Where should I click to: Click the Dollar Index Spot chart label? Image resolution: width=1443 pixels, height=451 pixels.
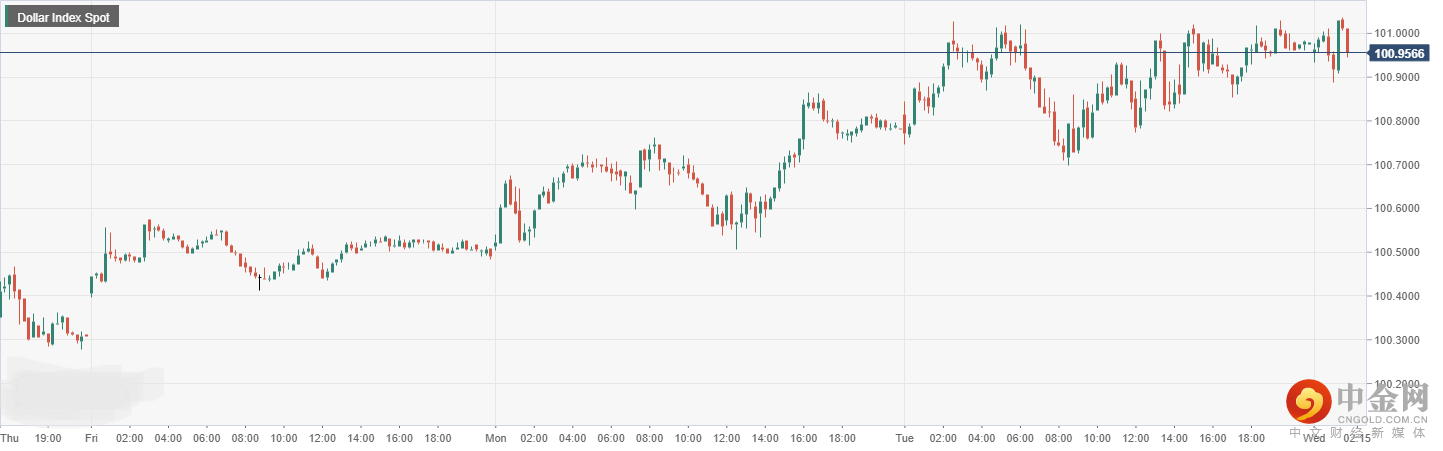click(x=62, y=17)
